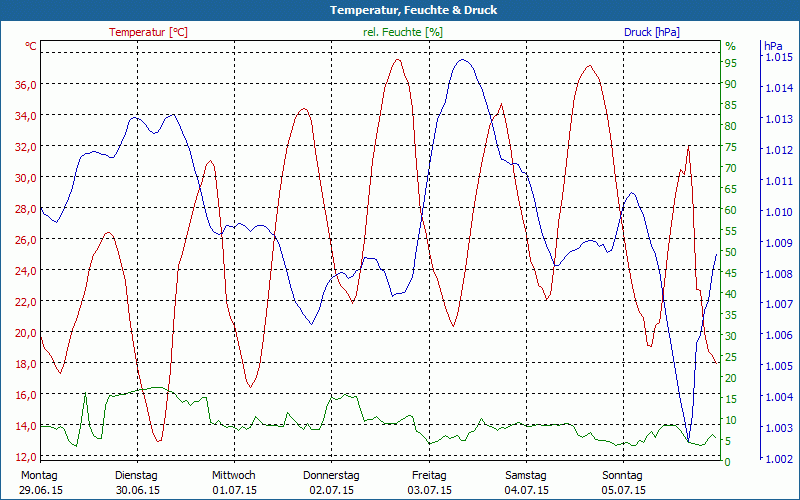
Task: Click the 36,0 tick on the temperature axis
Action: click(x=26, y=84)
